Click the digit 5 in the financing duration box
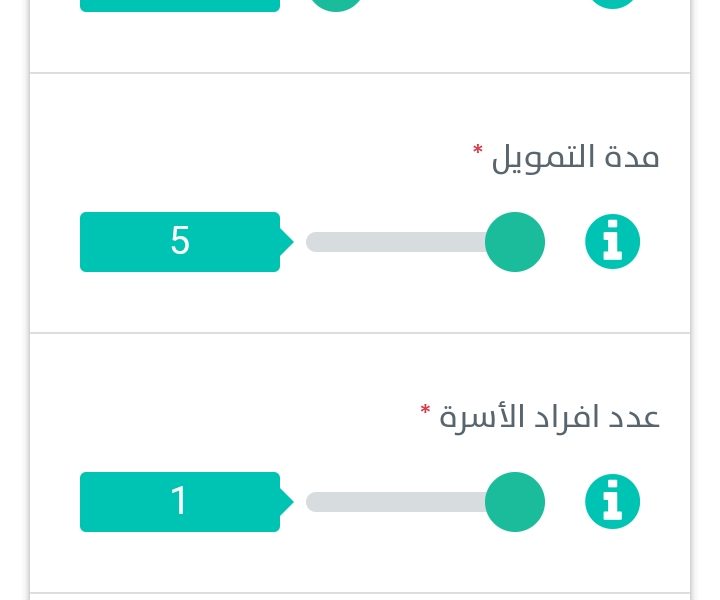 180,241
